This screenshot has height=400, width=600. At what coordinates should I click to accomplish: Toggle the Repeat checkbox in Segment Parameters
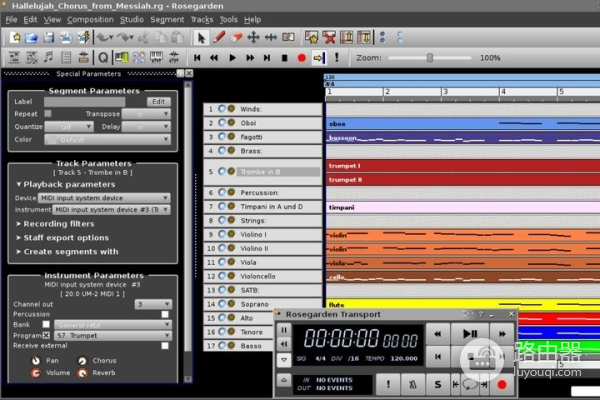48,114
